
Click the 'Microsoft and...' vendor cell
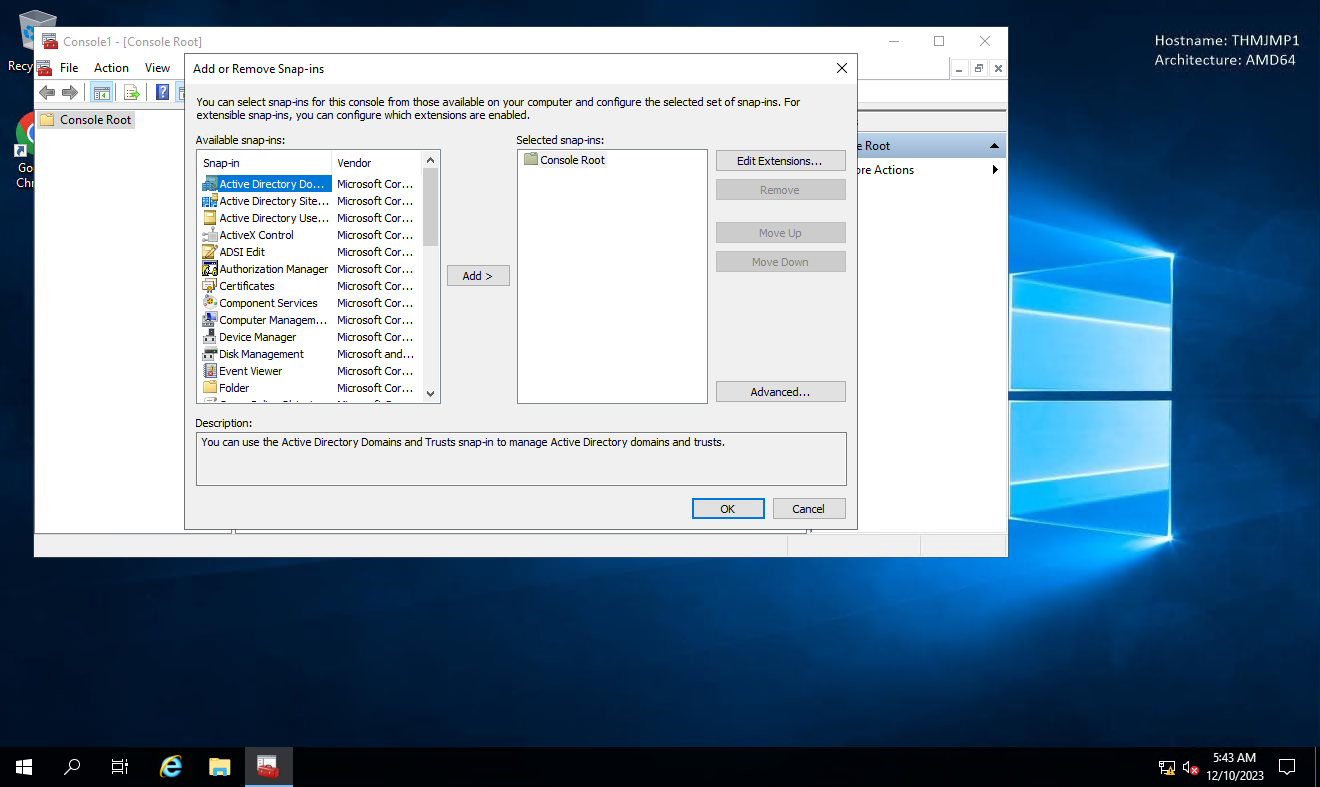375,354
